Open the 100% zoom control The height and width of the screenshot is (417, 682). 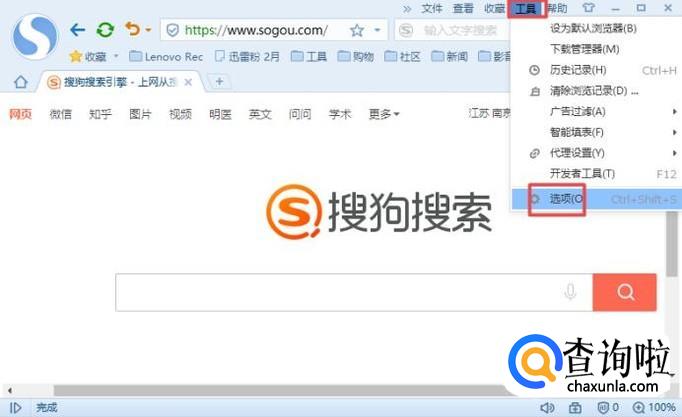[654, 407]
